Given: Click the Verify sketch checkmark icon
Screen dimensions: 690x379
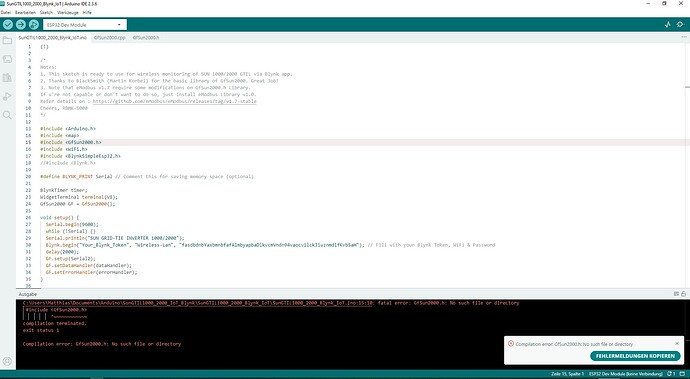Looking at the screenshot, I should (7, 25).
